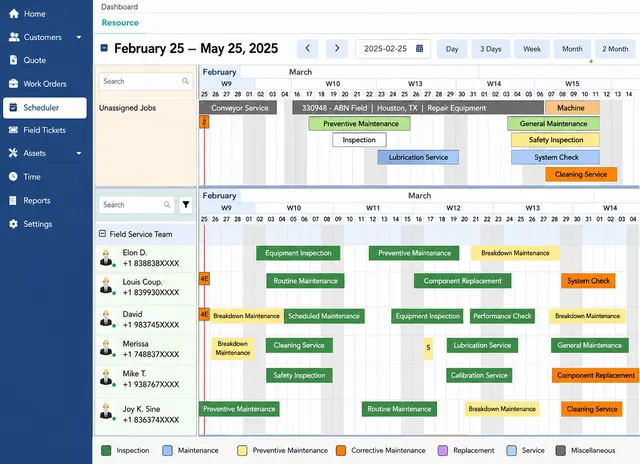Open the calendar picker icon in date field
Screen dimensions: 640x464
(x=419, y=49)
